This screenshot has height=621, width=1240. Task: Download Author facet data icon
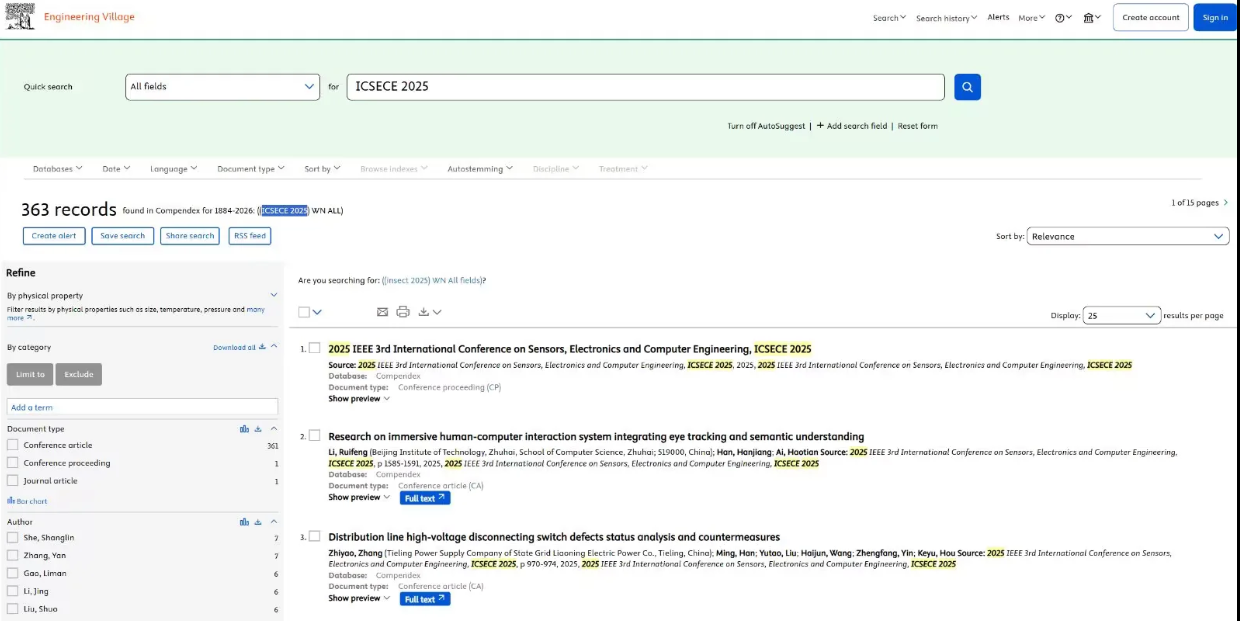coord(258,522)
